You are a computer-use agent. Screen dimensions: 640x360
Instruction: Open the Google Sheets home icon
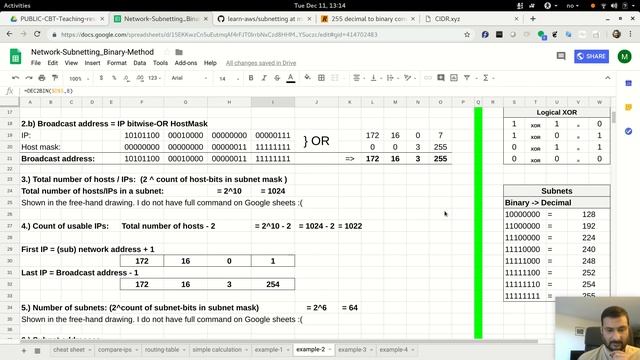pos(16,56)
